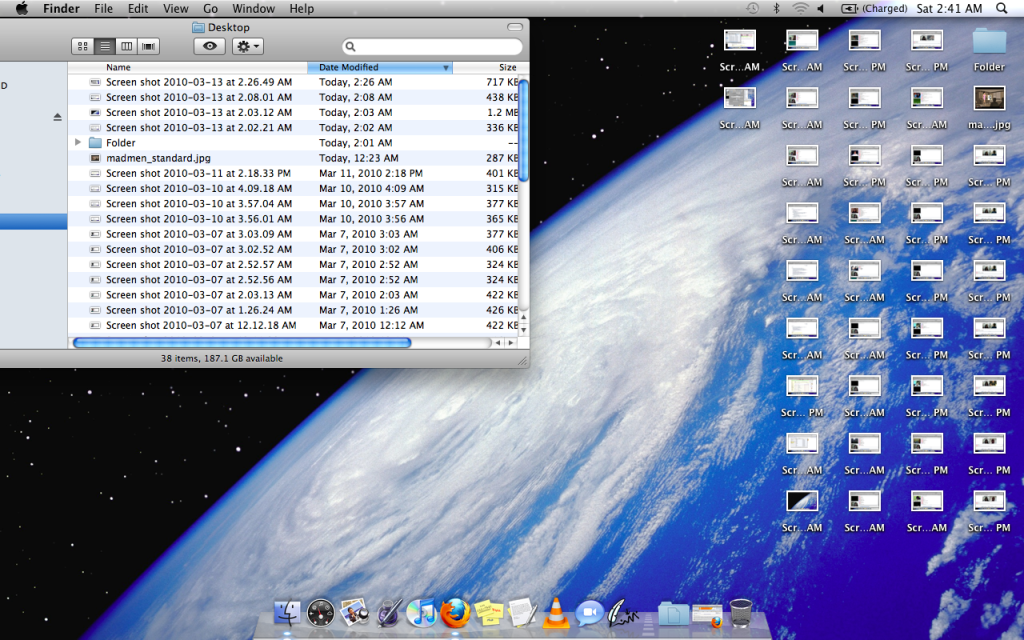Image resolution: width=1024 pixels, height=640 pixels.
Task: Click the Bluetooth icon in menu bar
Action: click(776, 8)
